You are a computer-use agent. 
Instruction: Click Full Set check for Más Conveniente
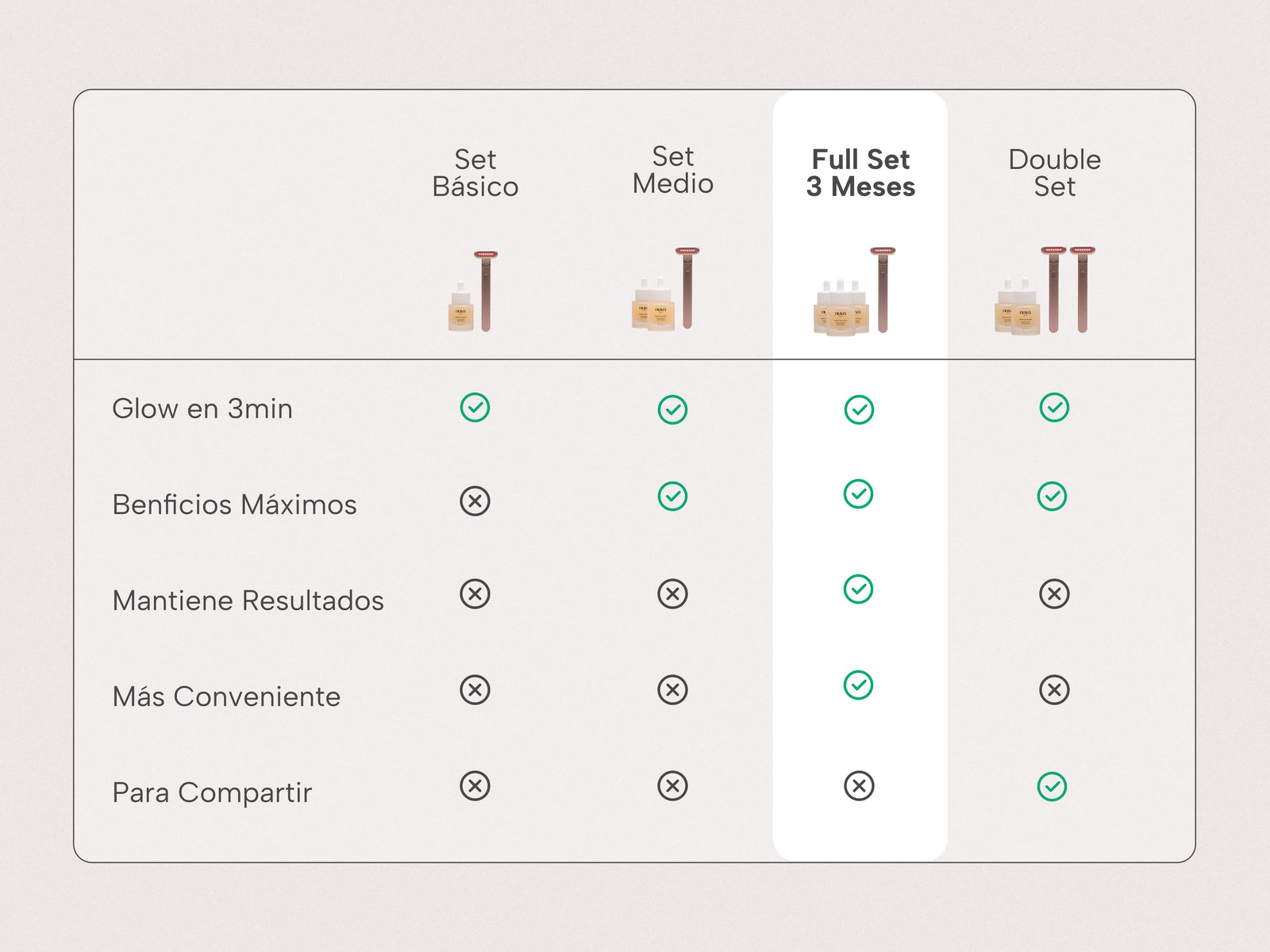coord(858,685)
